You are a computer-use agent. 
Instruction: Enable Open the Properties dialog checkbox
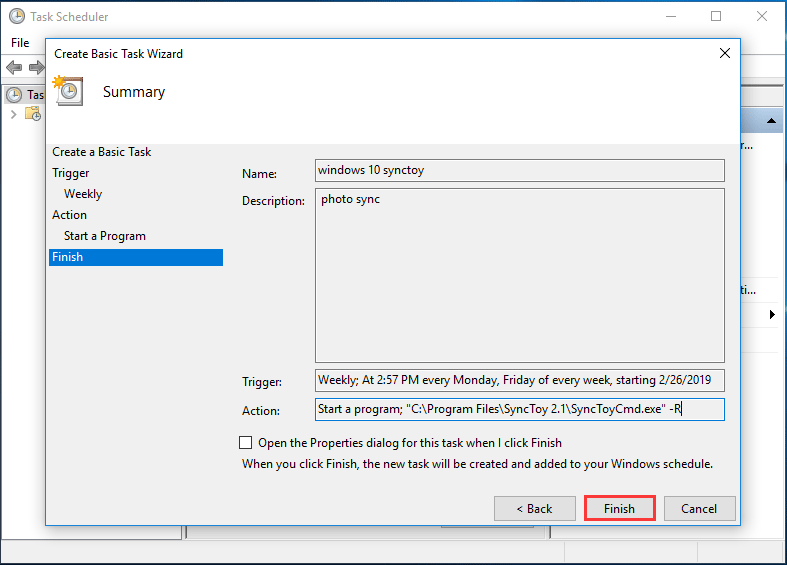pyautogui.click(x=245, y=443)
